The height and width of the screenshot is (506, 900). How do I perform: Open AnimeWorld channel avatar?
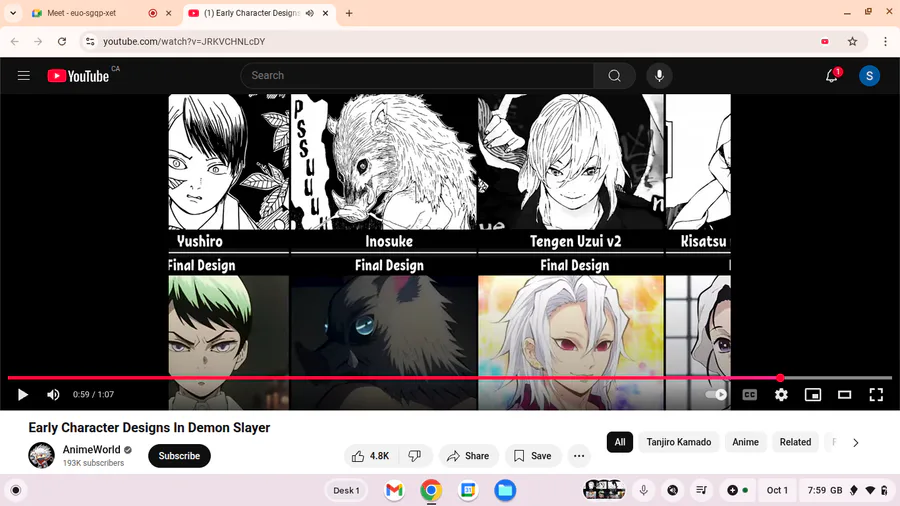[41, 456]
